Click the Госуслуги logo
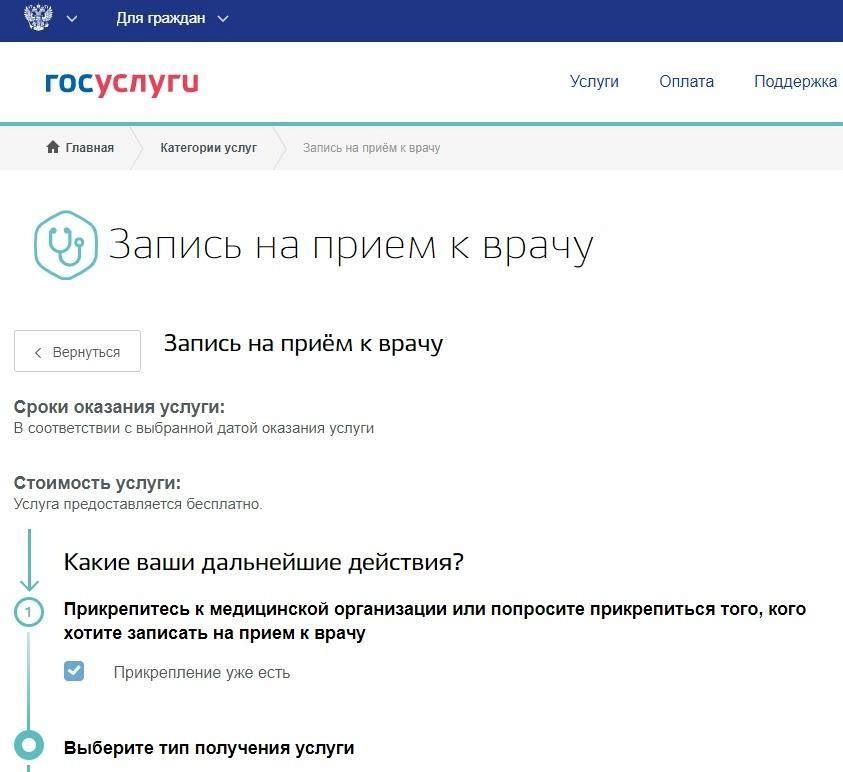 pyautogui.click(x=122, y=84)
